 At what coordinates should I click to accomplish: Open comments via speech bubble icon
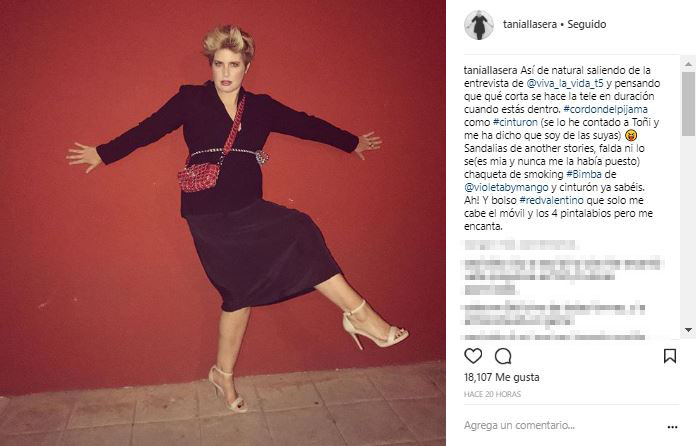pos(503,356)
